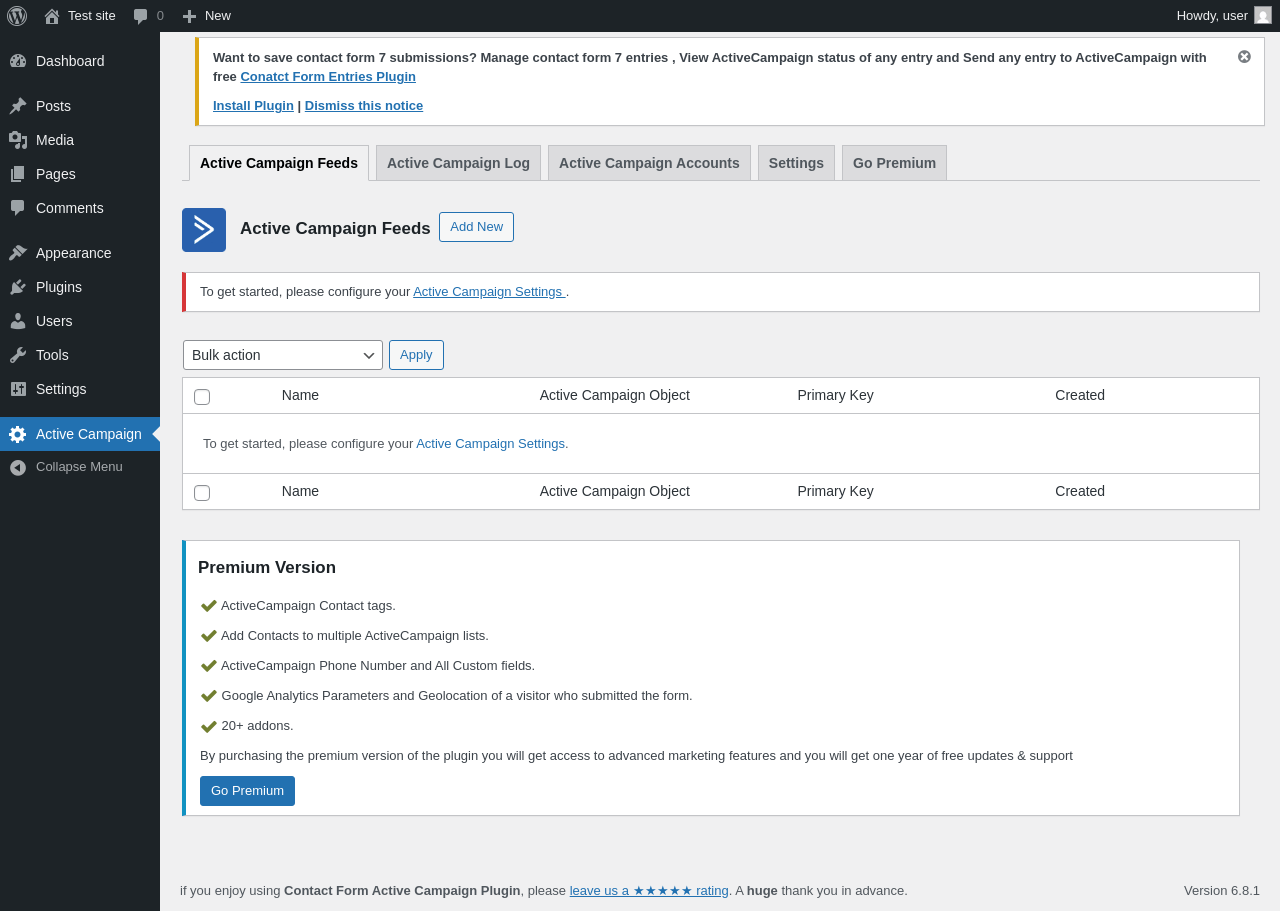Click the Plugins plug icon
The image size is (1280, 911).
pyautogui.click(x=18, y=287)
